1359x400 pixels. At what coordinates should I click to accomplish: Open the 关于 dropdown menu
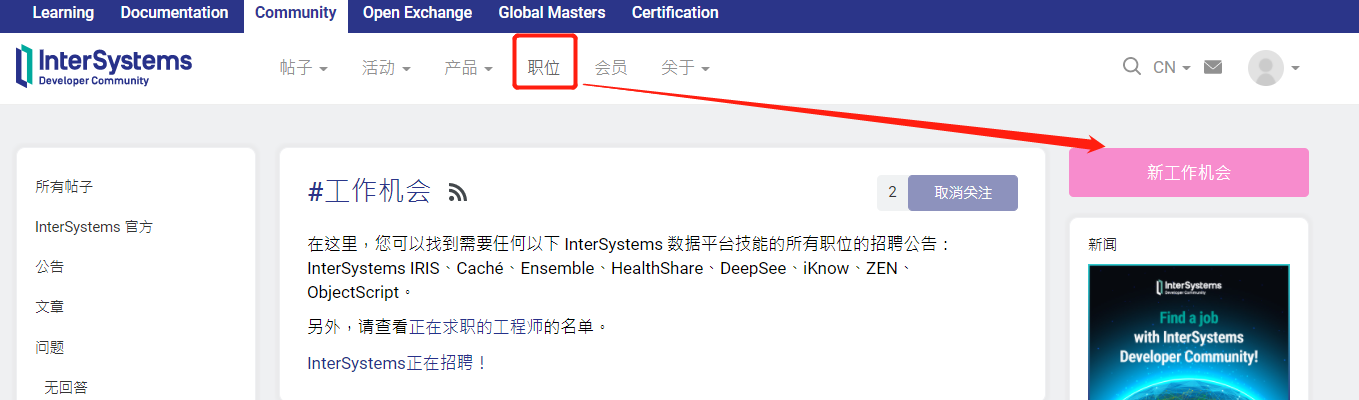pyautogui.click(x=685, y=68)
